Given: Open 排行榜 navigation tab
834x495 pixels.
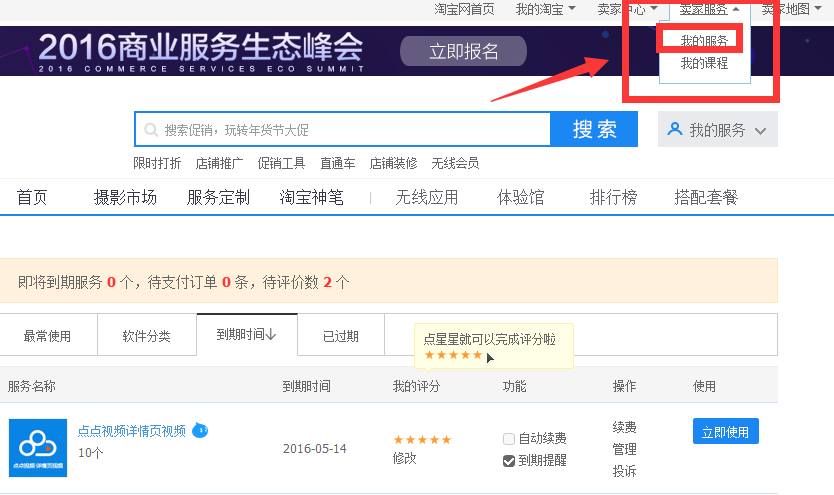Looking at the screenshot, I should pyautogui.click(x=613, y=197).
